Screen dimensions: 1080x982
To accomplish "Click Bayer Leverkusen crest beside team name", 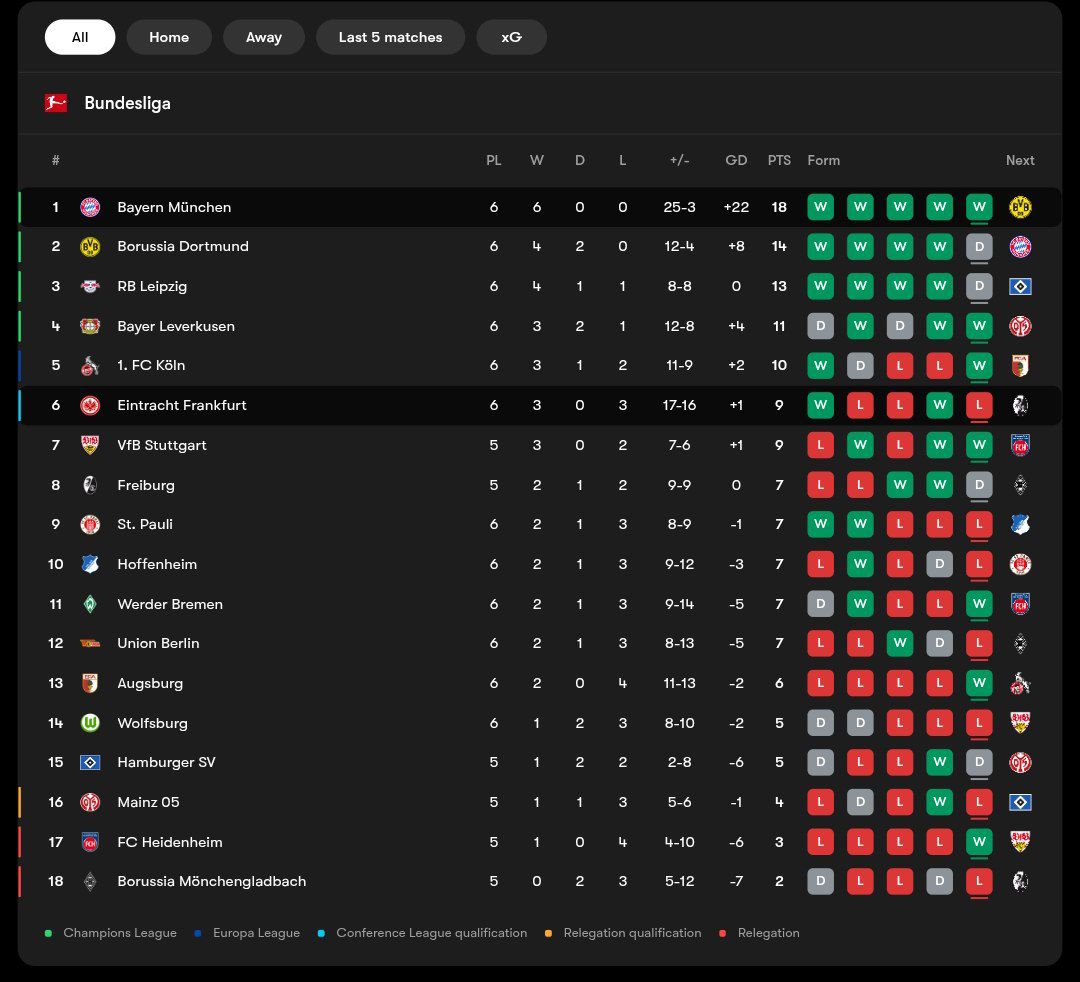I will click(x=90, y=326).
